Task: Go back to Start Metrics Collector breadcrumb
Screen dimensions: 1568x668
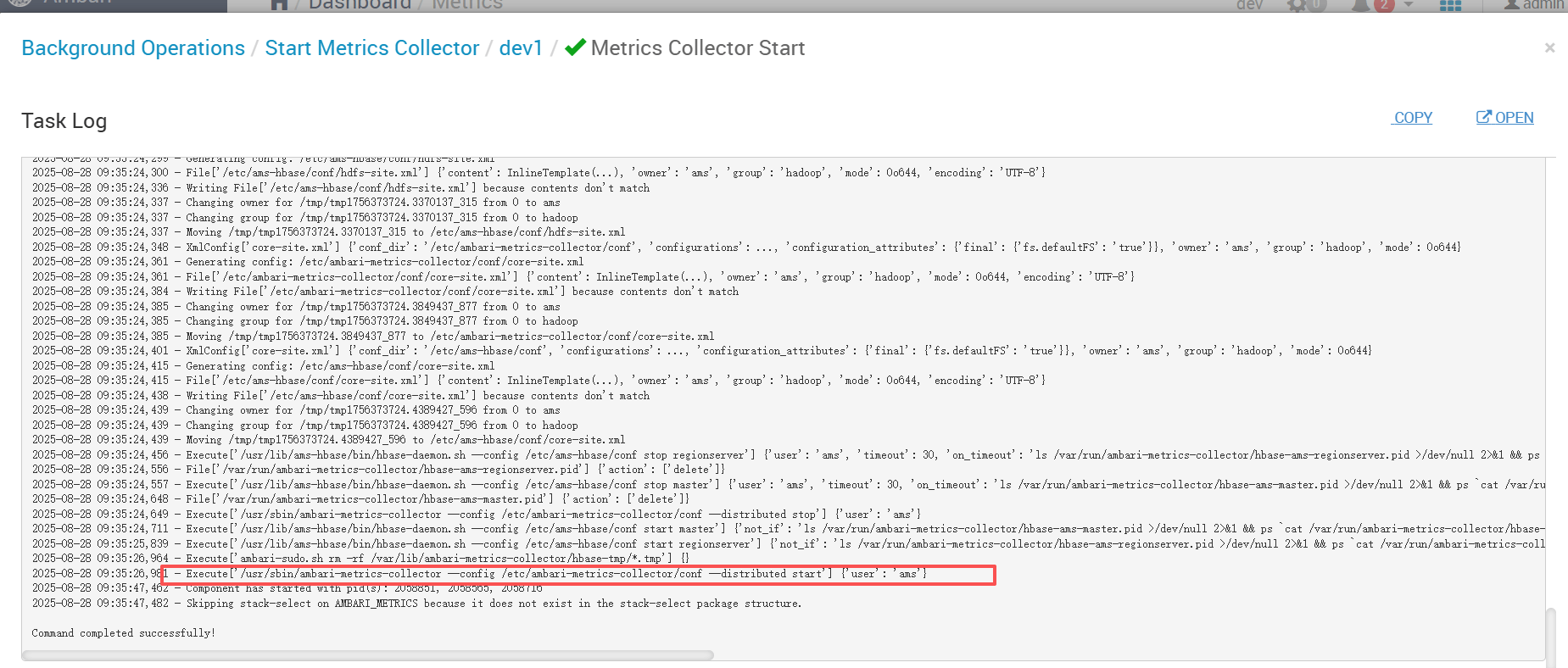Action: pyautogui.click(x=372, y=48)
